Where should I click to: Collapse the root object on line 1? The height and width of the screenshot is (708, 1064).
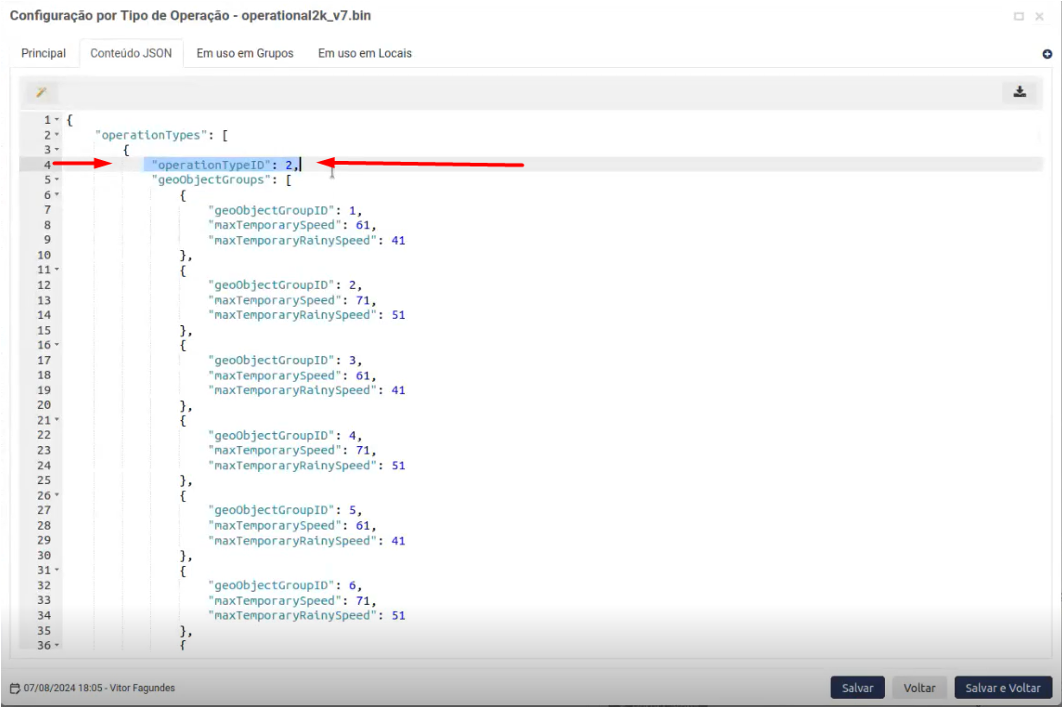(x=57, y=120)
